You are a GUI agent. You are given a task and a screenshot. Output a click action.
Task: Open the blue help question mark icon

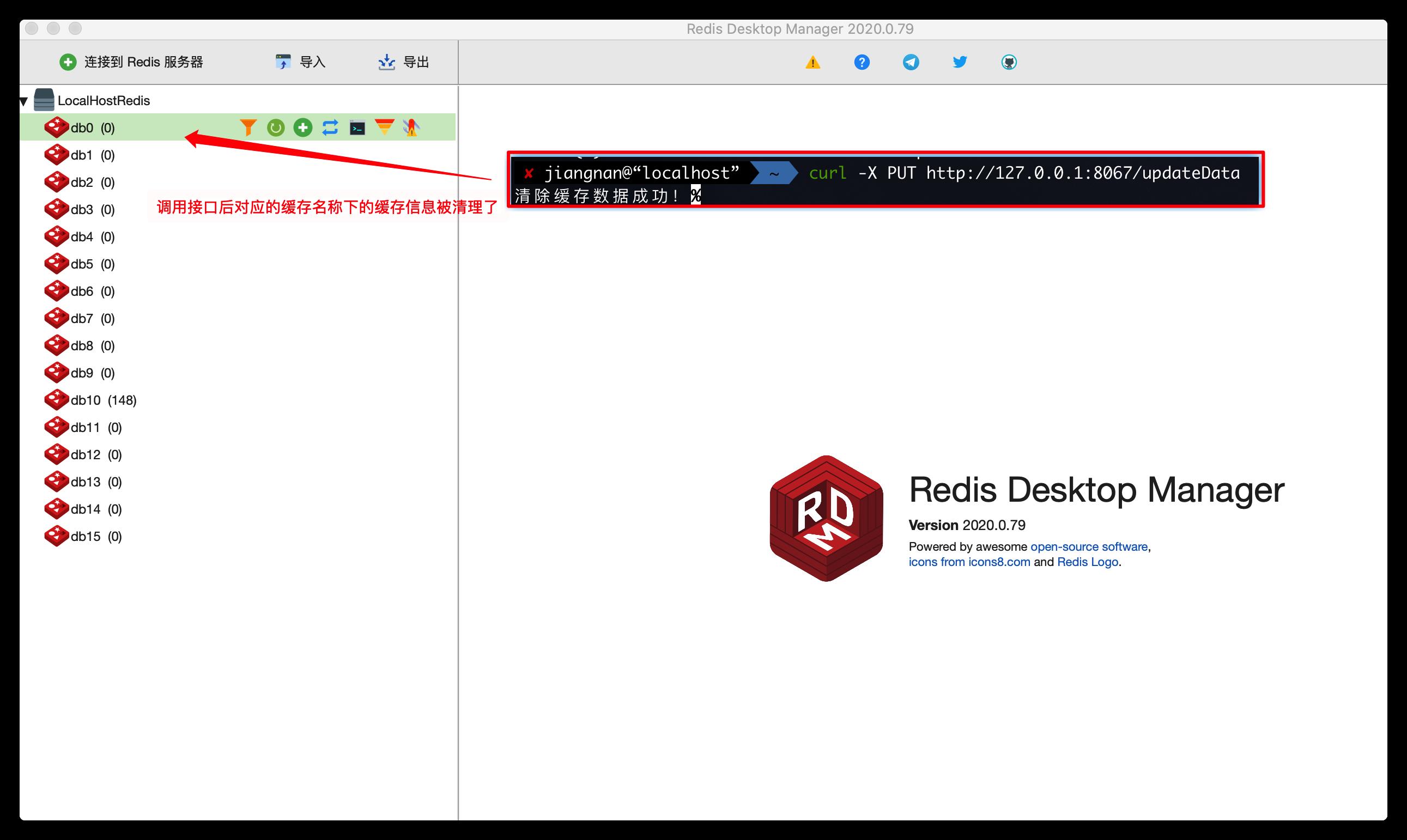pos(862,62)
